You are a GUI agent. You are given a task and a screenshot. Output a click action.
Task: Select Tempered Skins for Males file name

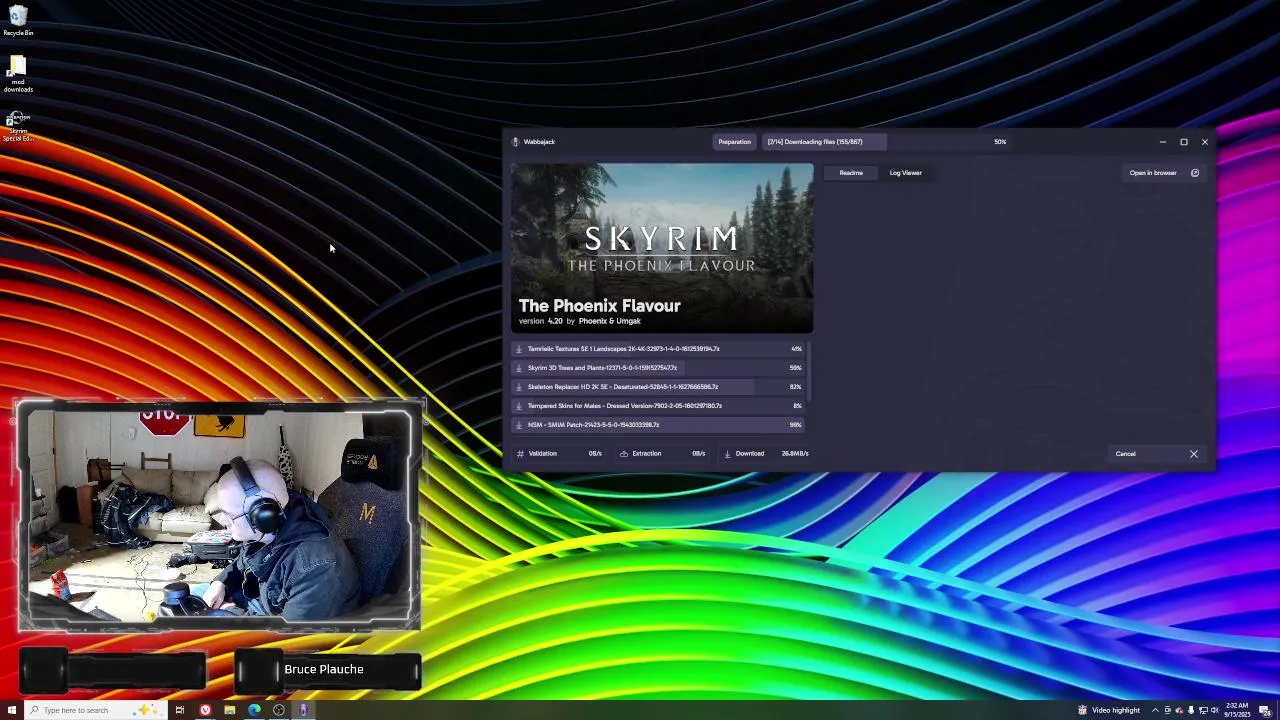625,406
